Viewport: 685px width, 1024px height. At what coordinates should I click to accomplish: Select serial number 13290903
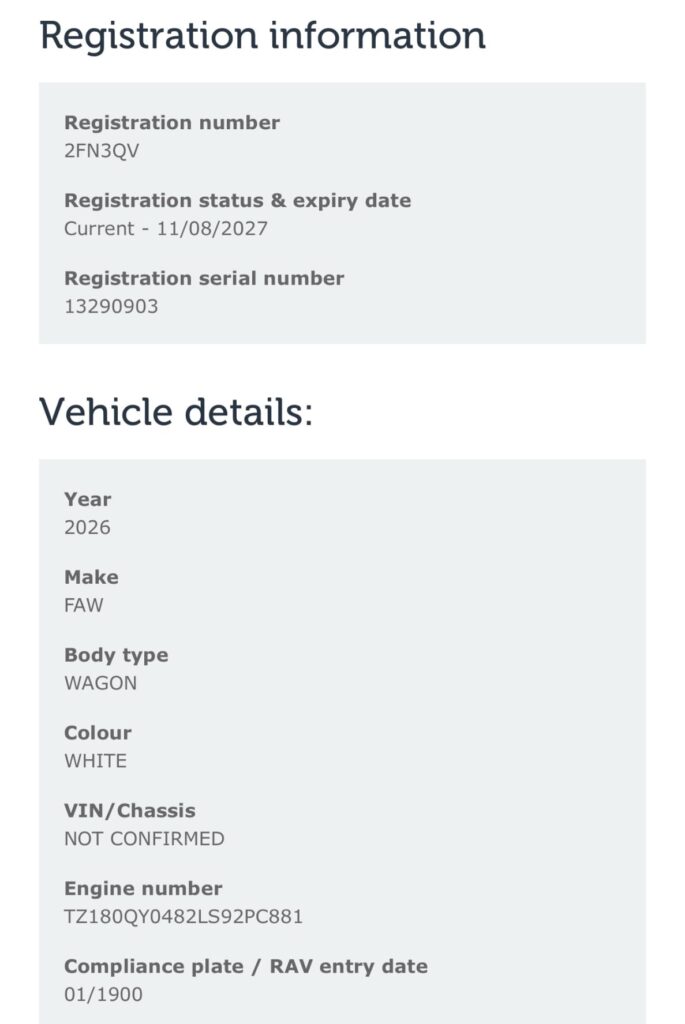point(111,306)
